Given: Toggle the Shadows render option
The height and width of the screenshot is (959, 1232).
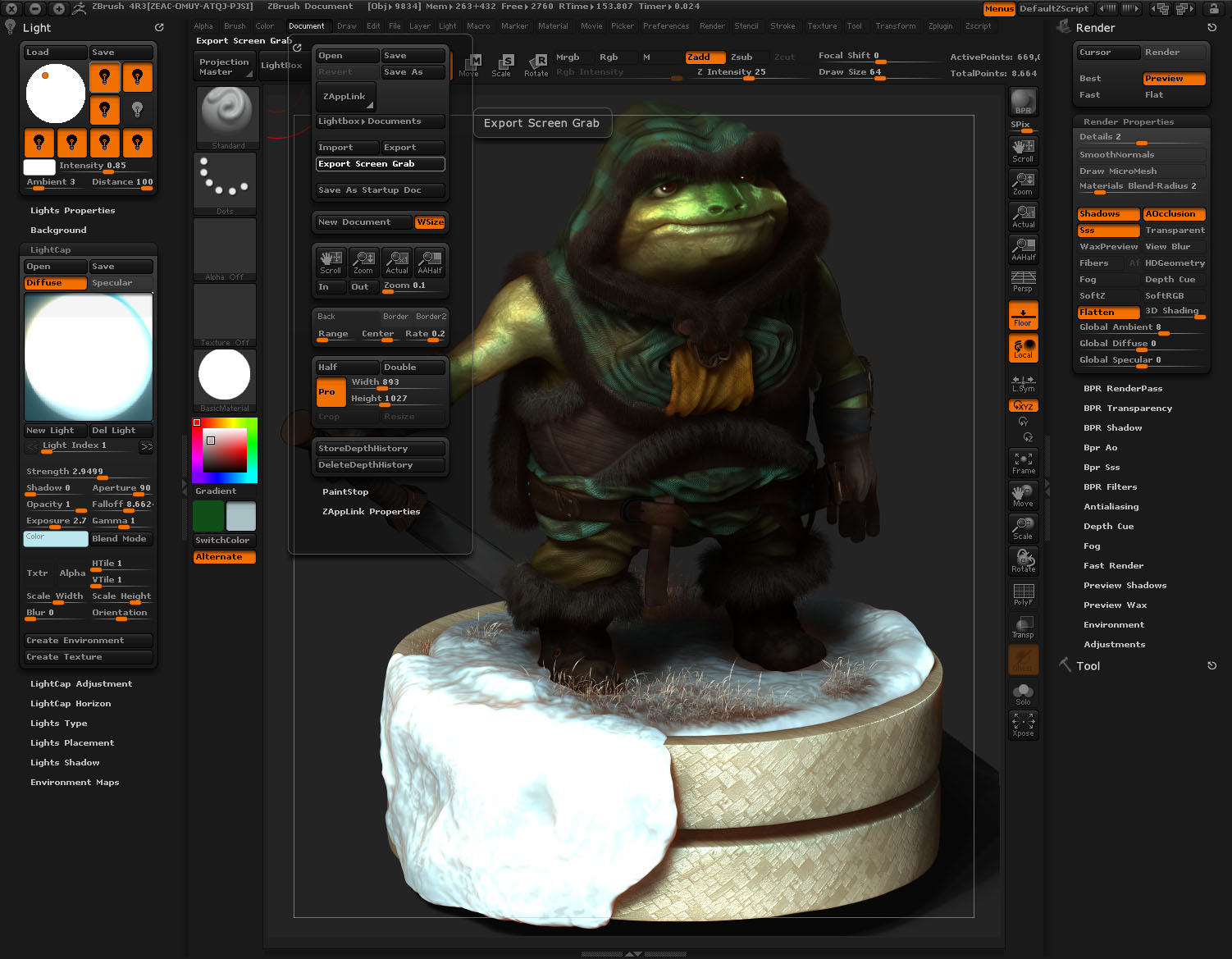Looking at the screenshot, I should 1108,214.
